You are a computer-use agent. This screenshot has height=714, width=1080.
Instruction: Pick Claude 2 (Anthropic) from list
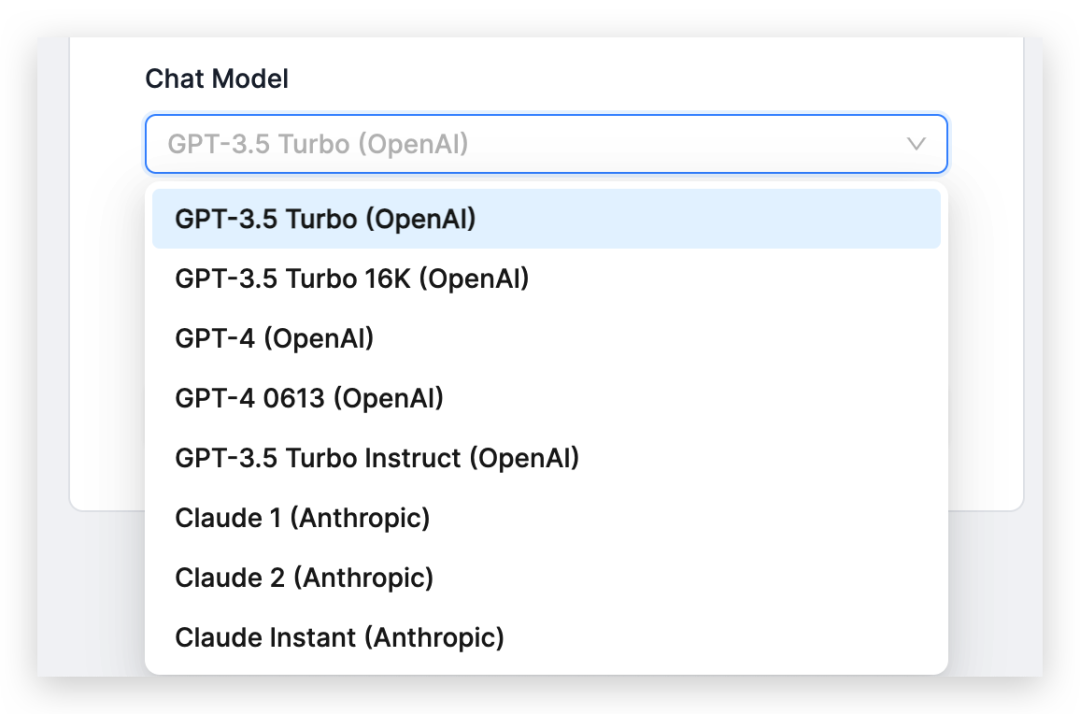click(x=546, y=578)
